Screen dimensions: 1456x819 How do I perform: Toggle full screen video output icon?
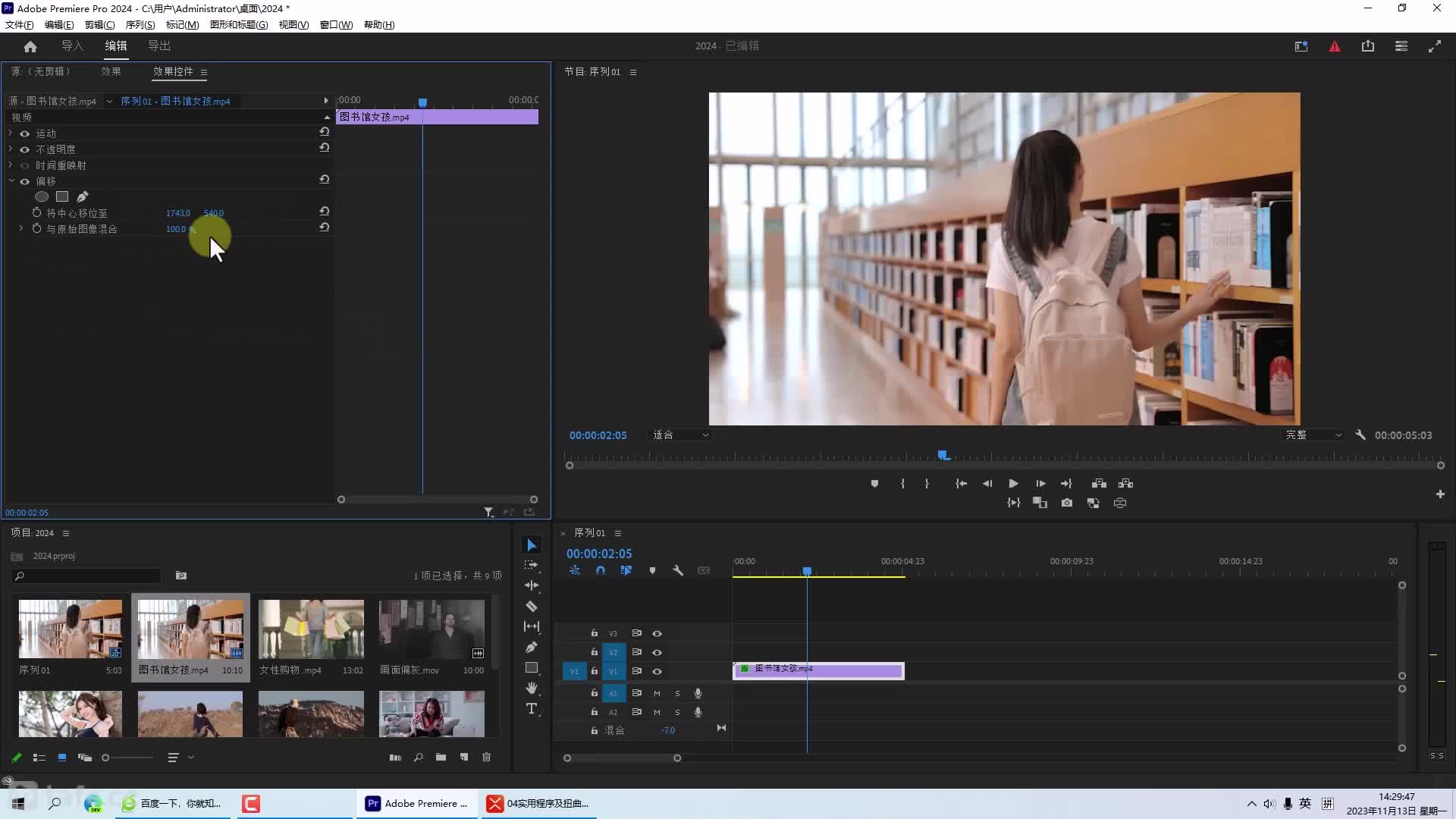point(1435,46)
